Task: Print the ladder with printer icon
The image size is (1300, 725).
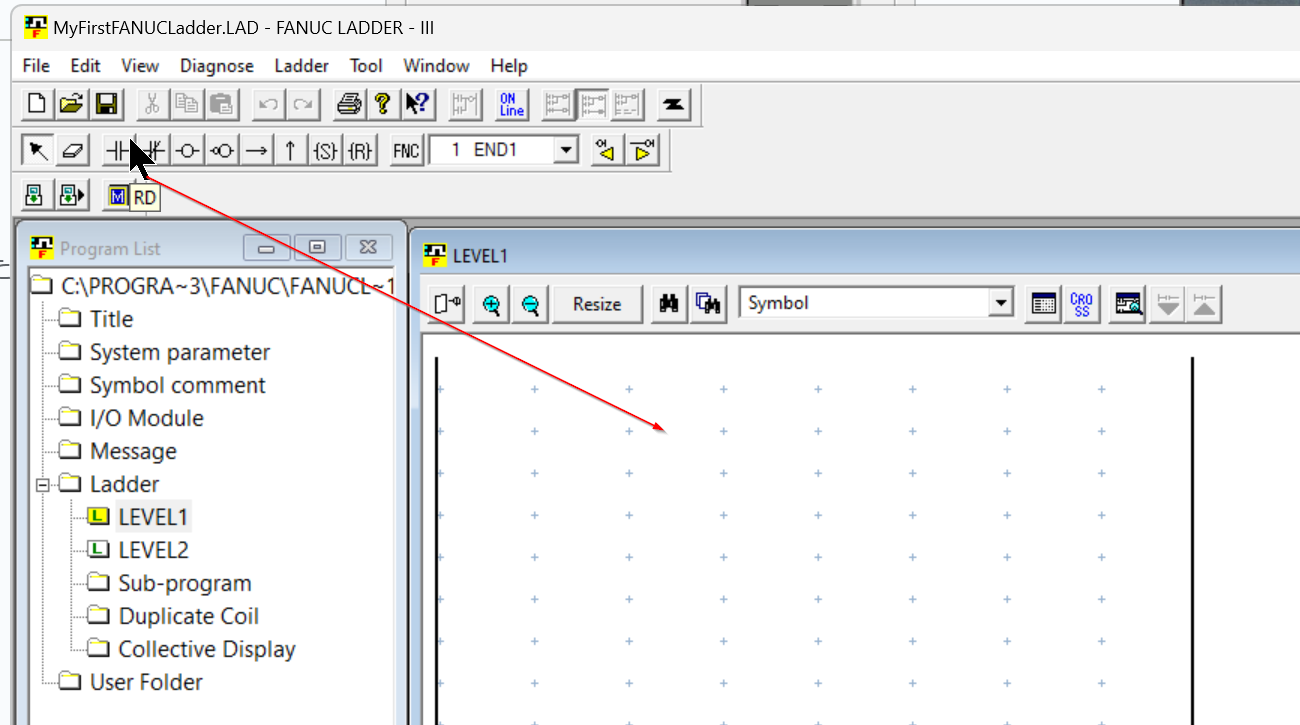Action: [x=348, y=103]
